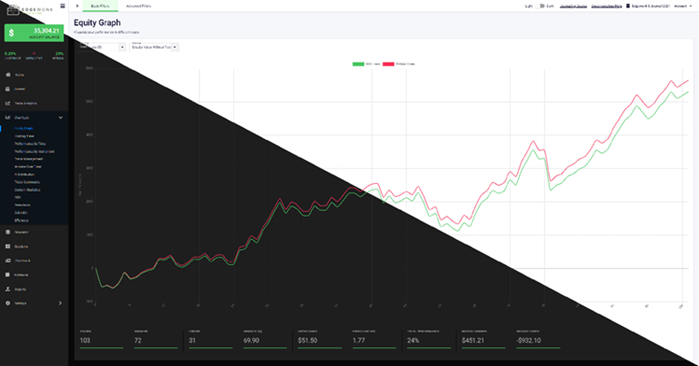Collapse the Chartlab section chevron
The width and height of the screenshot is (699, 366).
(61, 118)
